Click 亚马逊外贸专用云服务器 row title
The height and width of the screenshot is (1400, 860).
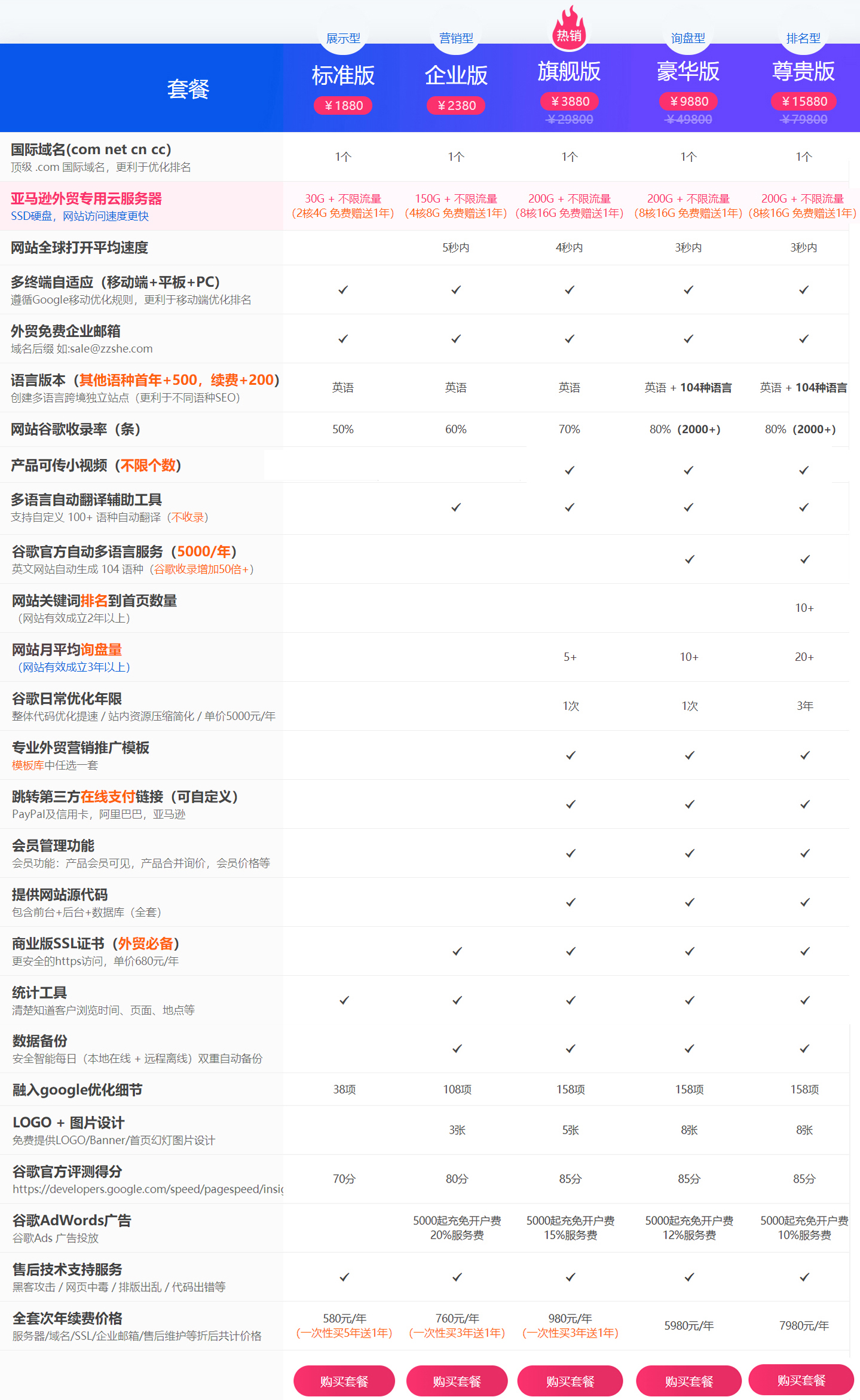pyautogui.click(x=87, y=198)
